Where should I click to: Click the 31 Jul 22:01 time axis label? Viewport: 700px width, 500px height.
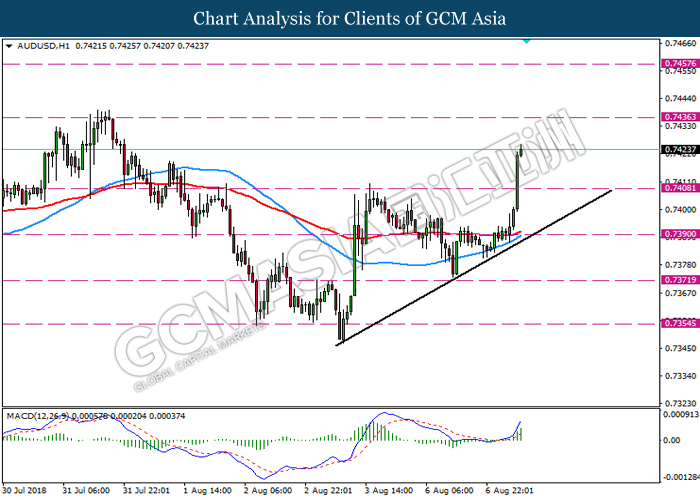146,491
